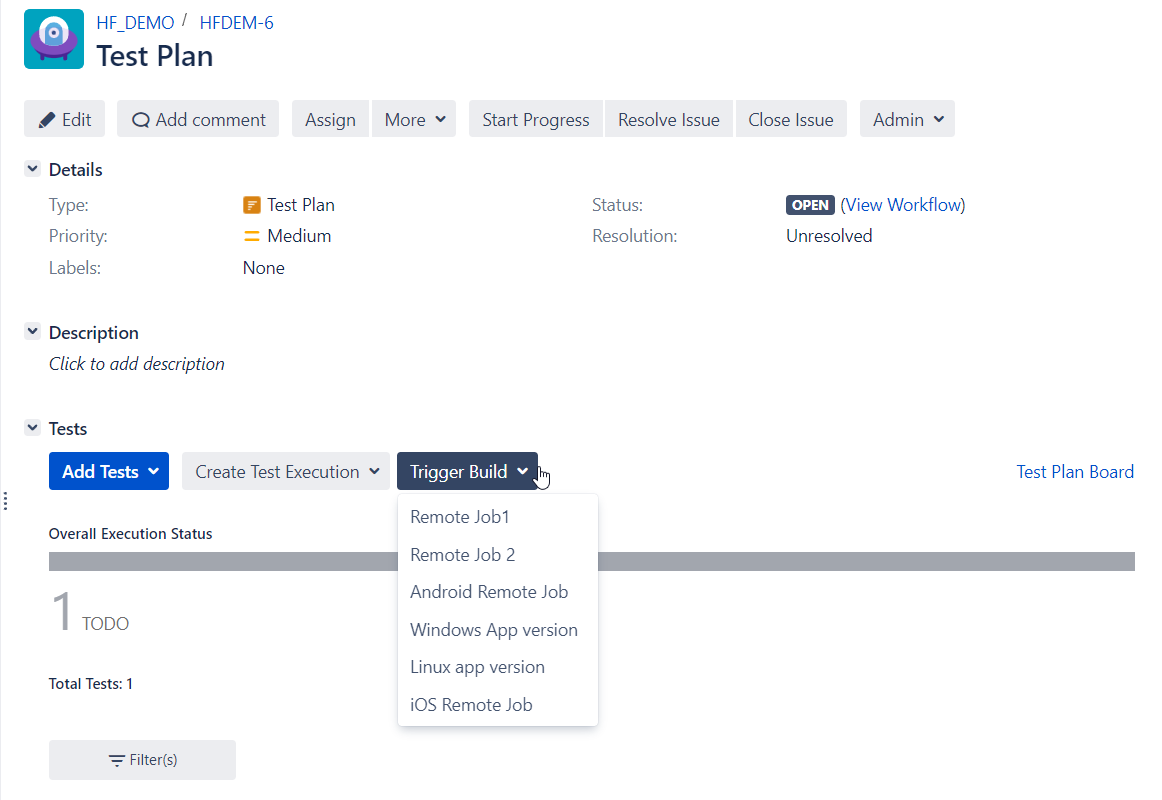Click the Medium priority icon
Viewport: 1162px width, 800px height.
click(x=252, y=236)
